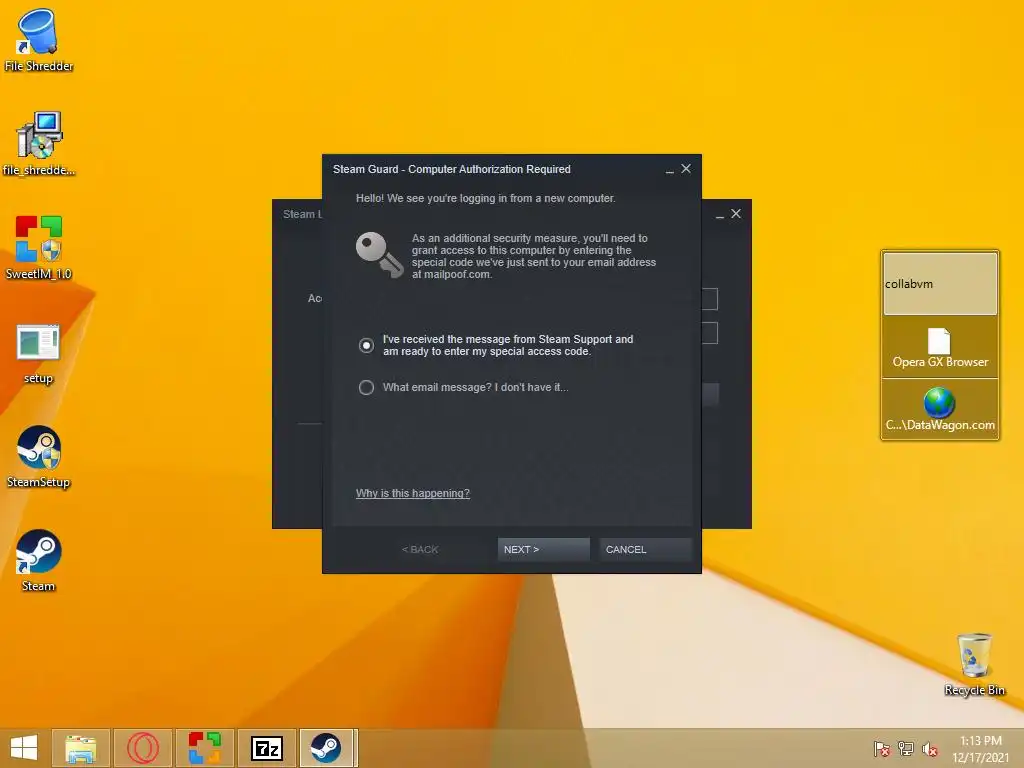
Task: Click the key icon in Steam Guard dialog
Action: pyautogui.click(x=379, y=255)
